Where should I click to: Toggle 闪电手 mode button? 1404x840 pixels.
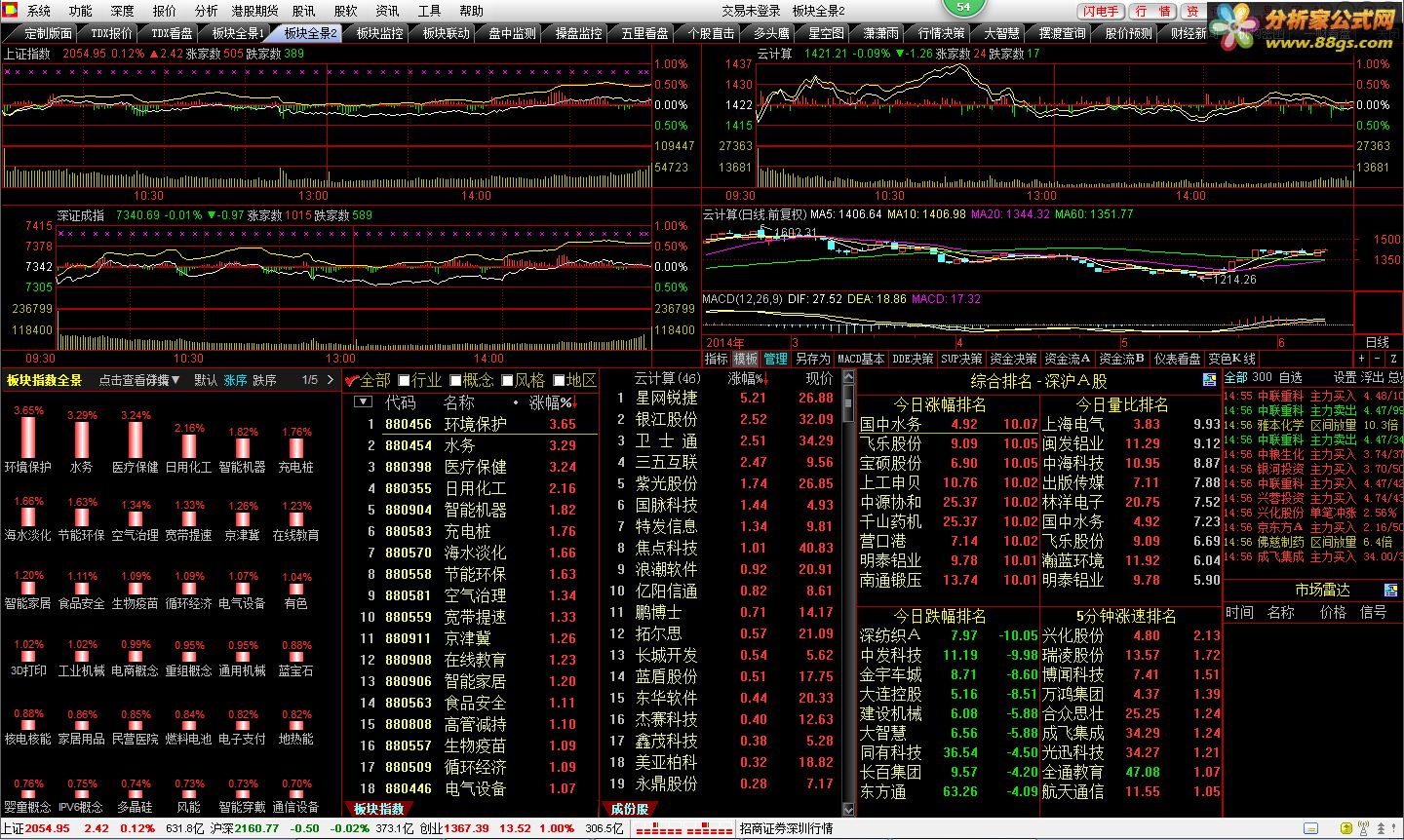coord(1101,11)
